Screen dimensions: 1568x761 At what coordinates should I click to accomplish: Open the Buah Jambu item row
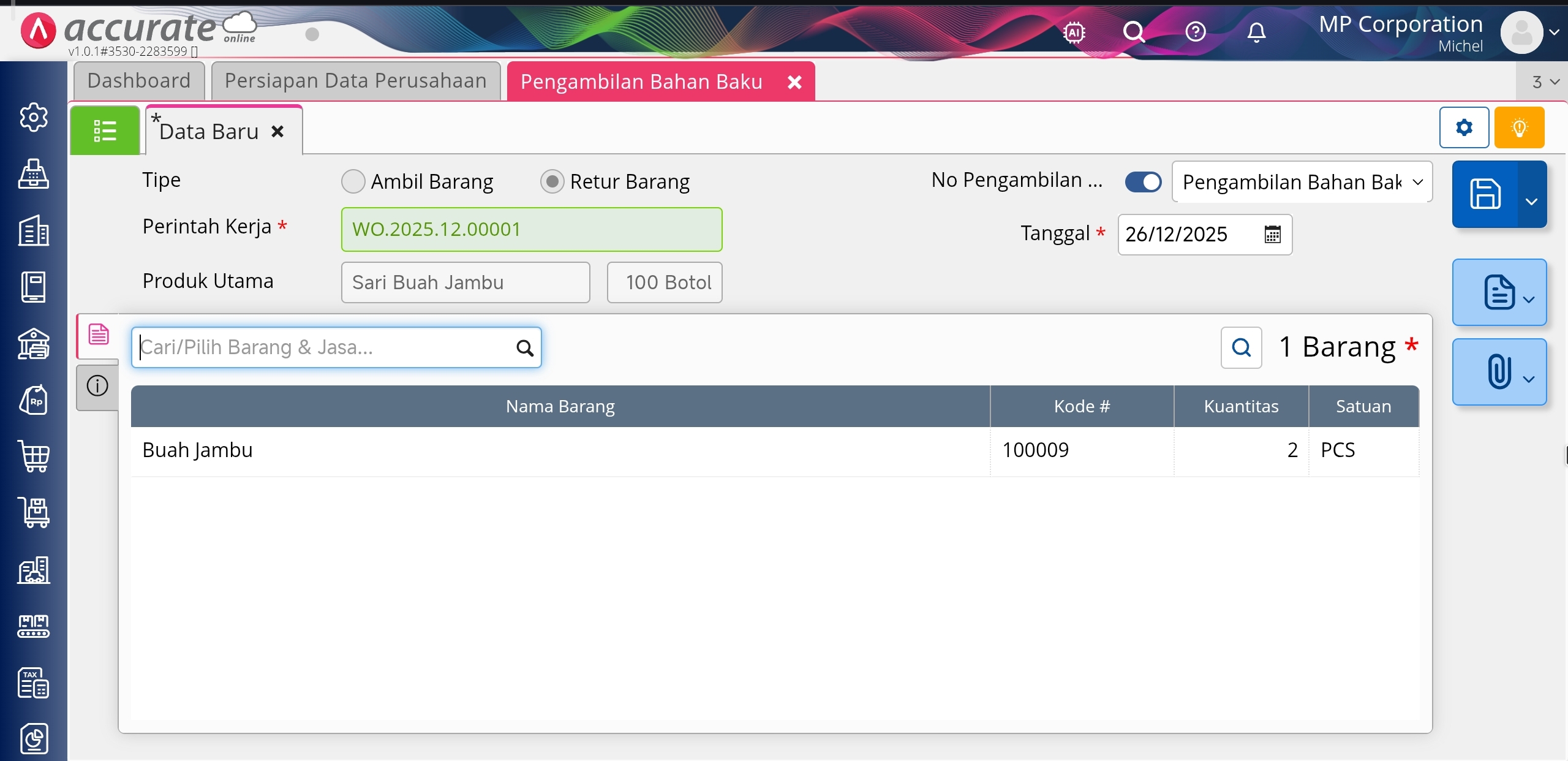click(560, 450)
